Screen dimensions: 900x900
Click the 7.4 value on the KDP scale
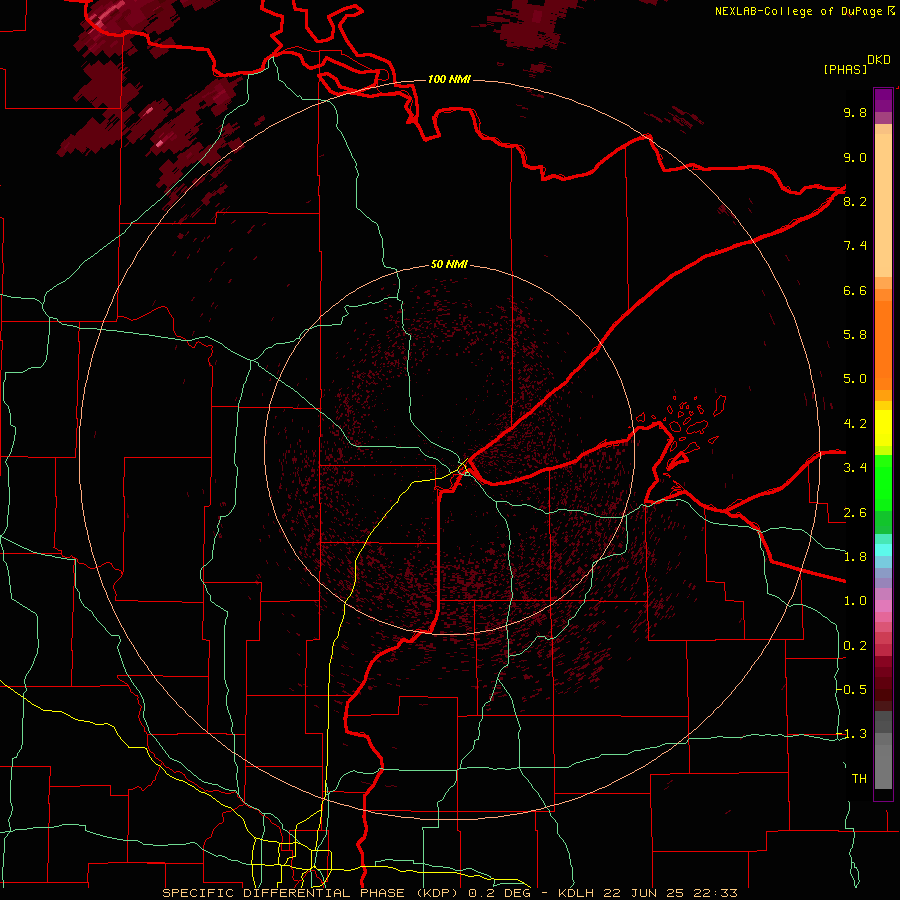coord(855,246)
